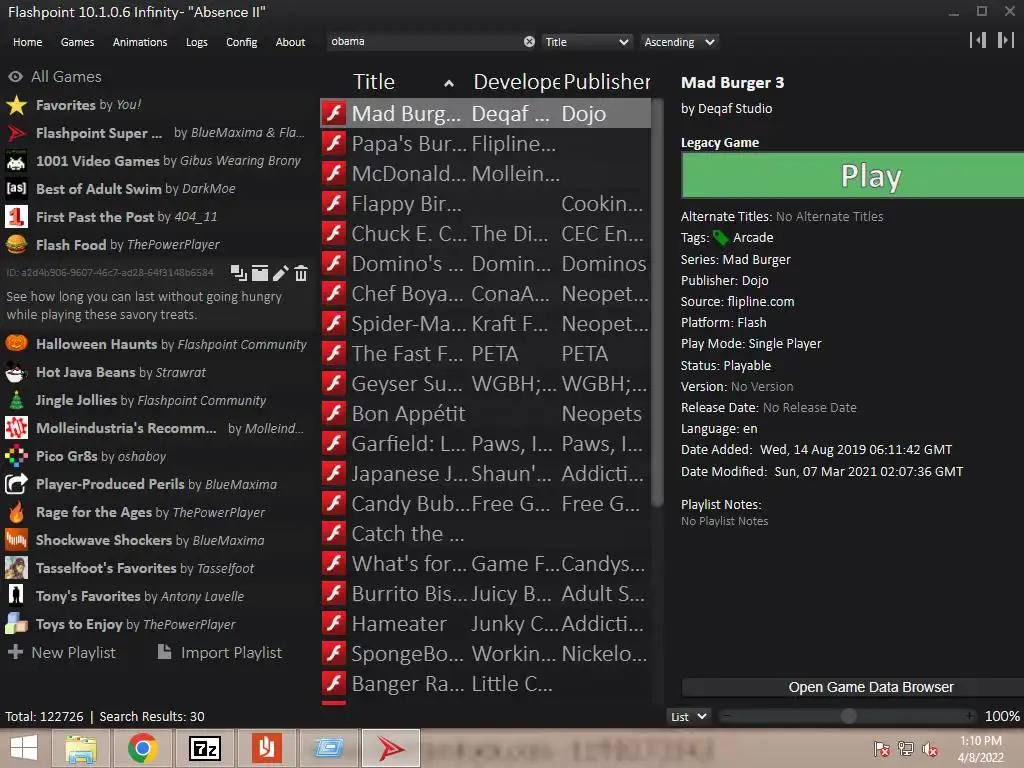Screen dimensions: 1024x768
Task: Open Player-Produced Perils playlist
Action: [157, 484]
